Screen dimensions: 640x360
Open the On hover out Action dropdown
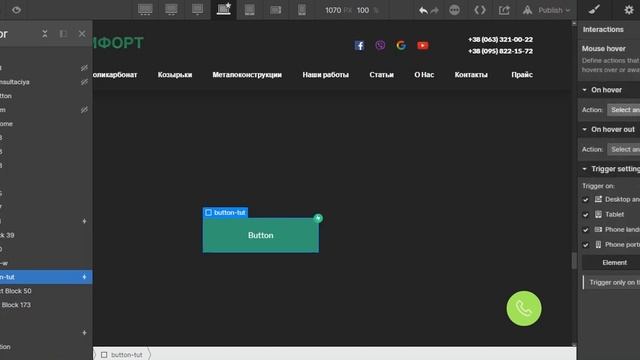[623, 149]
